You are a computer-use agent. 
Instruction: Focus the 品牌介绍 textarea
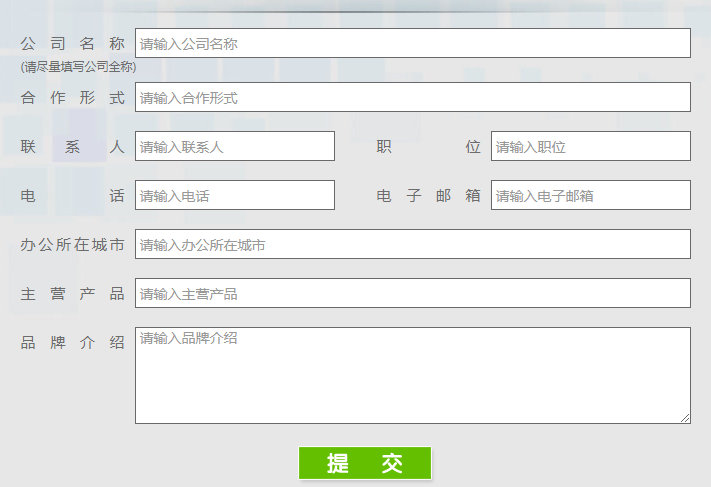coord(412,375)
